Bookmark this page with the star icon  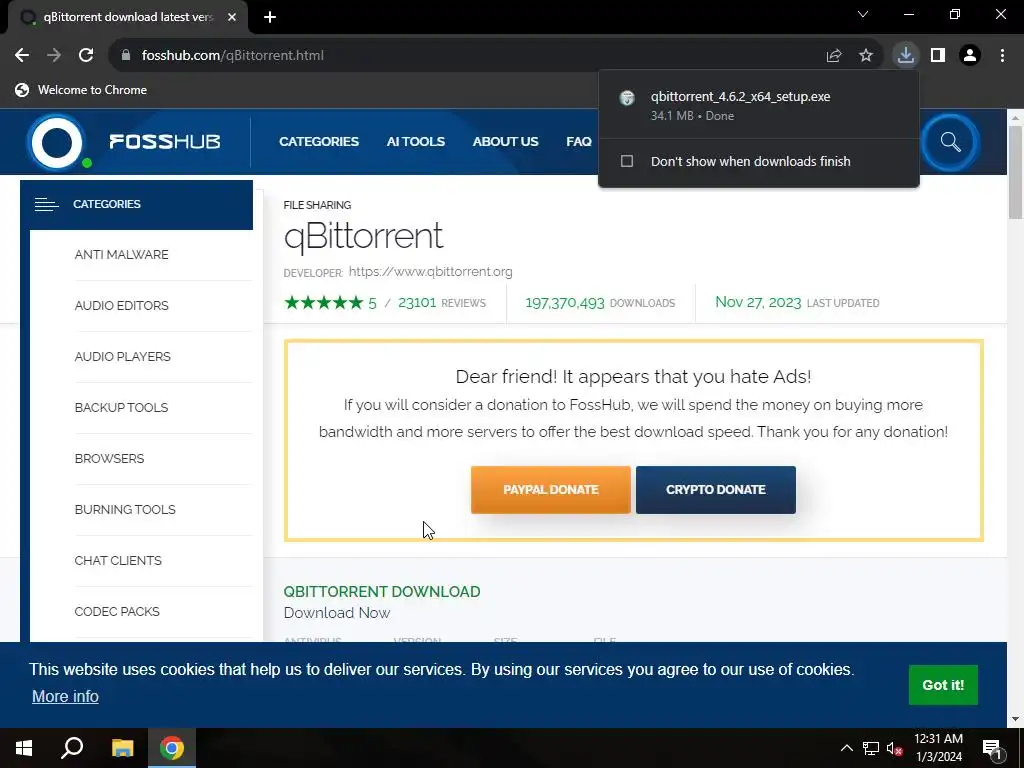point(866,56)
